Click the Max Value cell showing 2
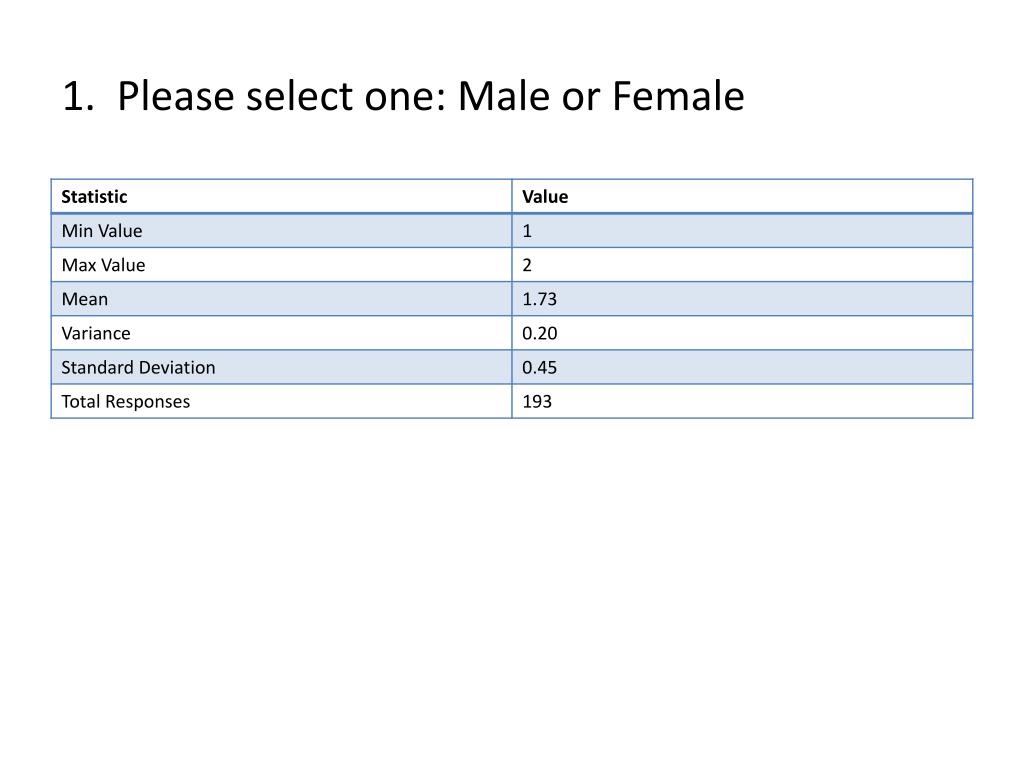Image resolution: width=1024 pixels, height=768 pixels. 527,264
